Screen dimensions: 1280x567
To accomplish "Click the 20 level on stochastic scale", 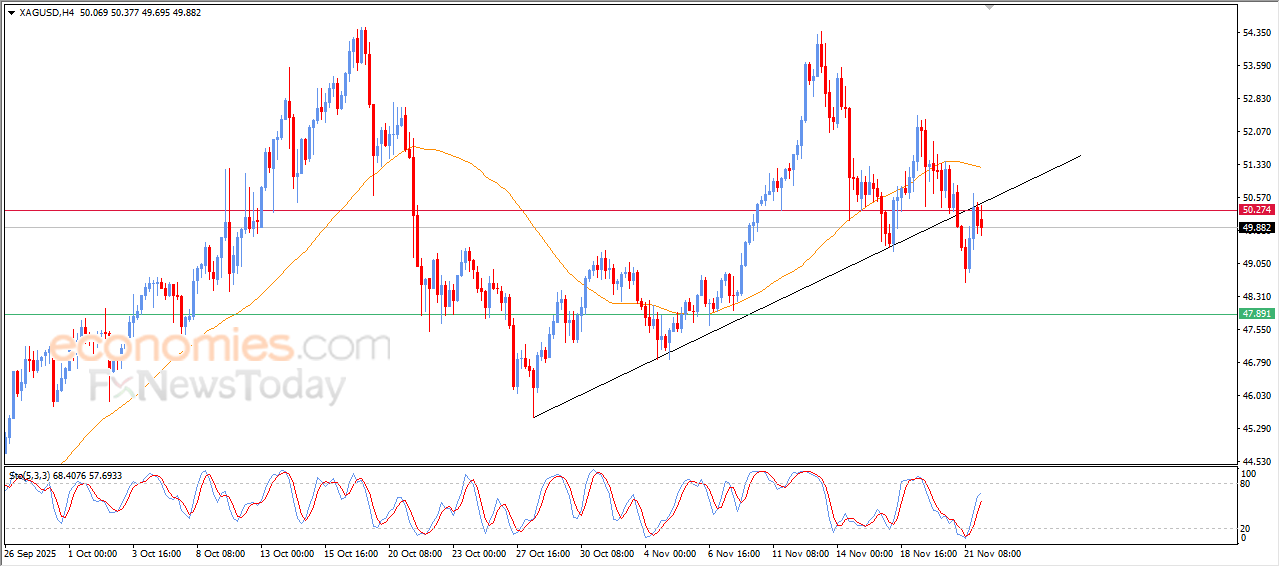I will 1245,527.
